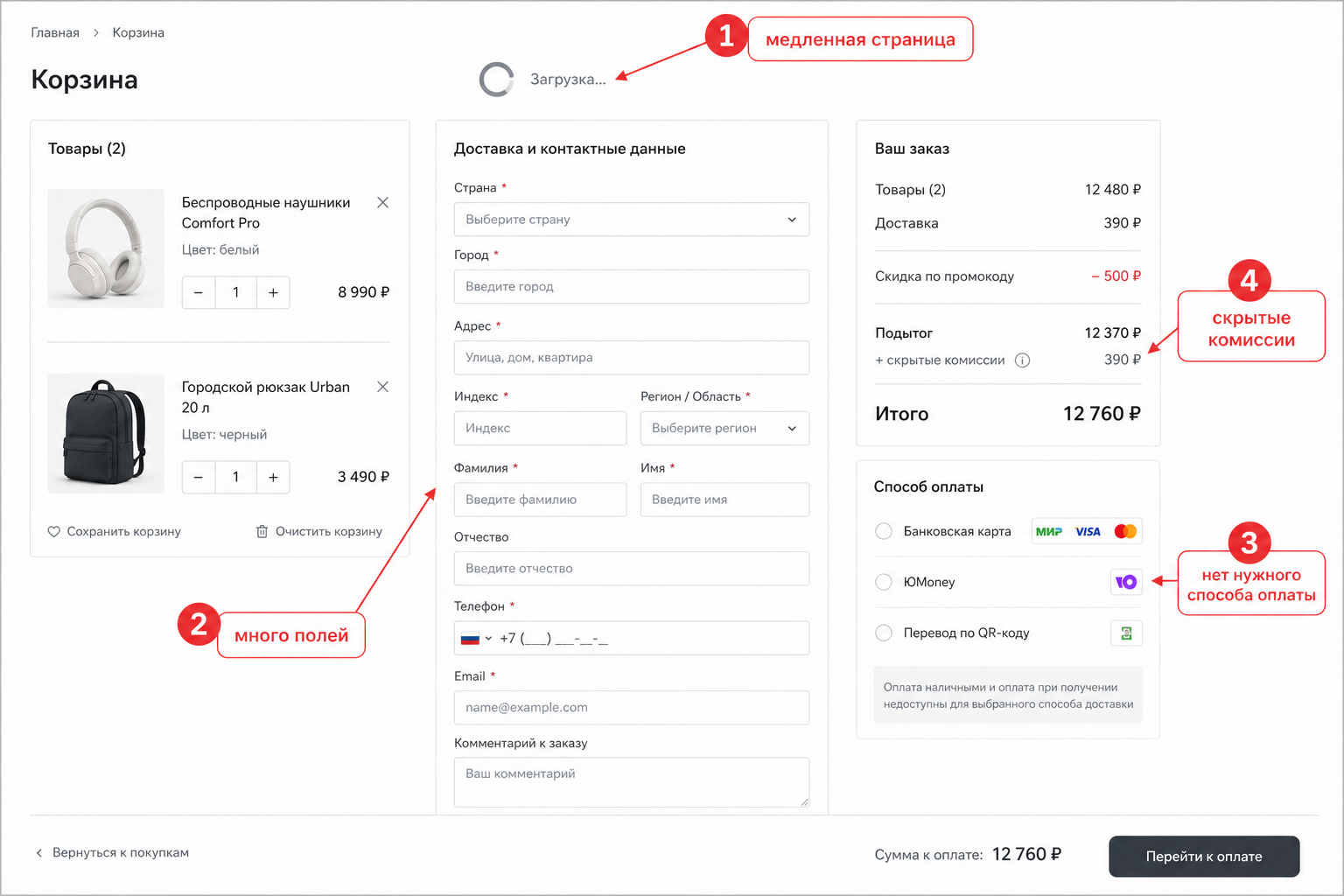Increase quantity of Urban backpack
Image resolution: width=1344 pixels, height=896 pixels.
(273, 477)
